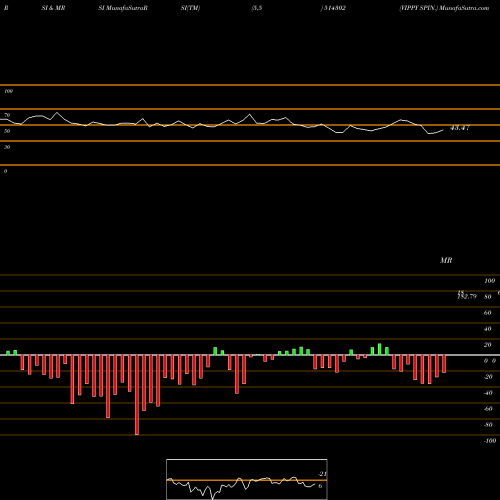Viewport: 500px width, 500px height.
Task: Click the '60' label on MR axis
Action: 488,313
